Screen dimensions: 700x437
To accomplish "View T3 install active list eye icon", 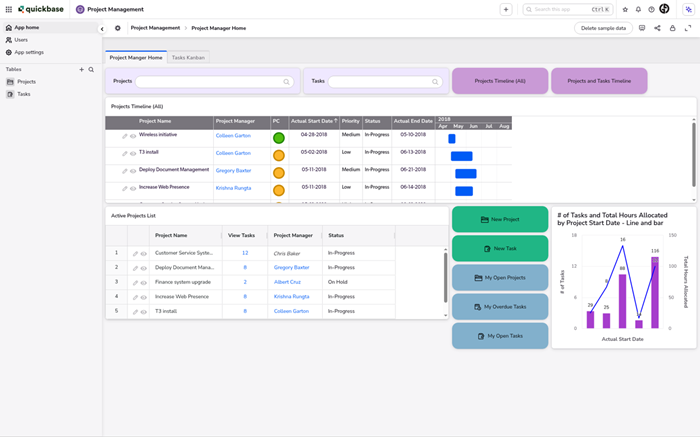I will [x=144, y=312].
